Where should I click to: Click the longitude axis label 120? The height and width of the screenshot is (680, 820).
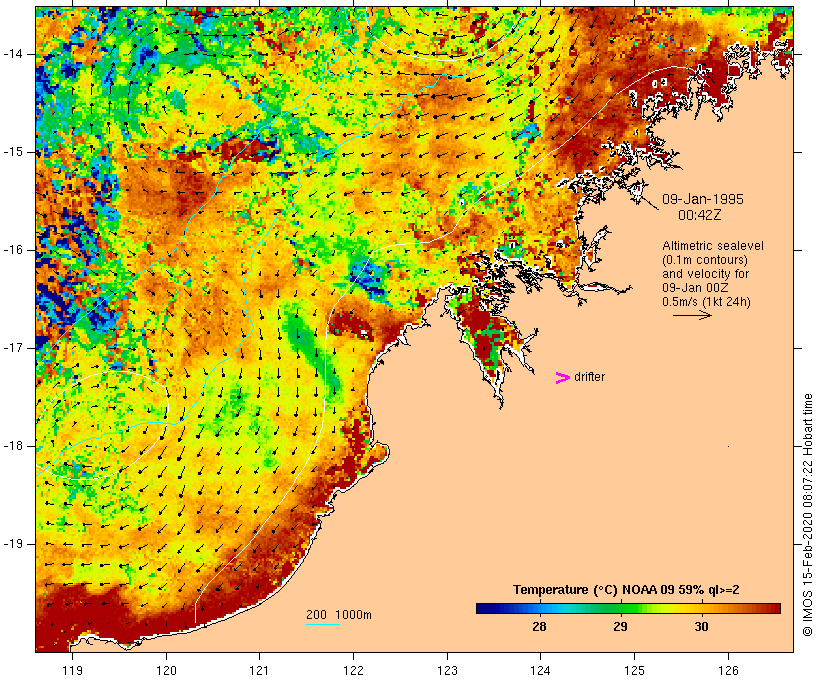pyautogui.click(x=166, y=670)
